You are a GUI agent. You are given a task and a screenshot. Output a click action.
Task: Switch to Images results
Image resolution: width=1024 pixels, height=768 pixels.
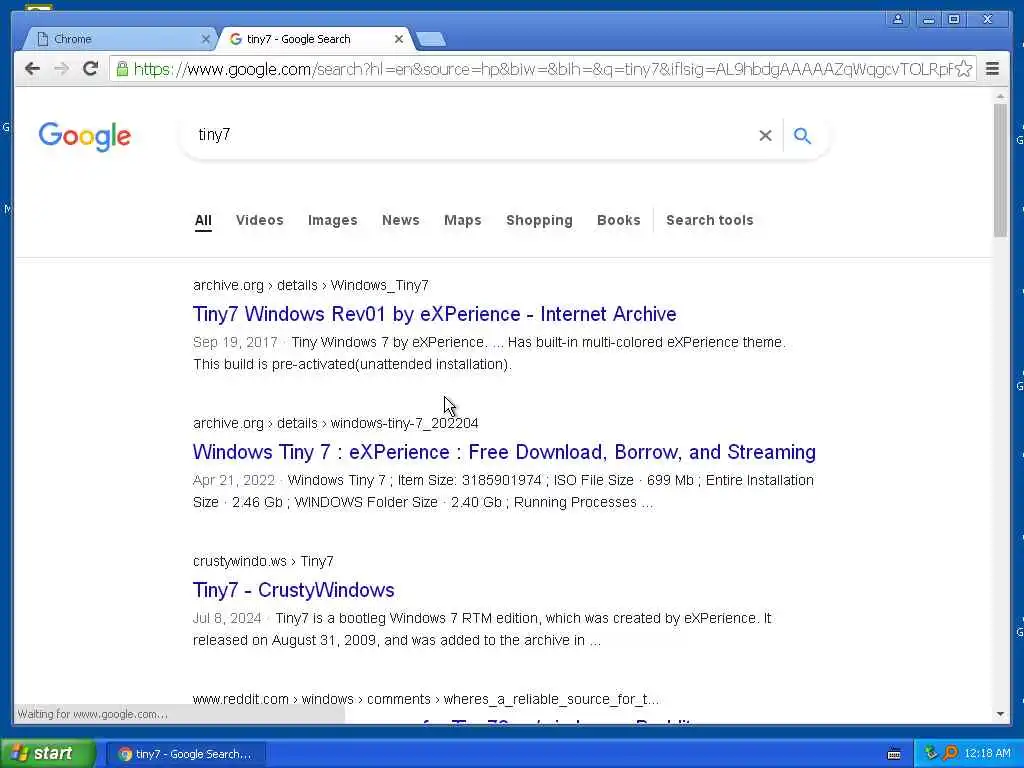332,220
